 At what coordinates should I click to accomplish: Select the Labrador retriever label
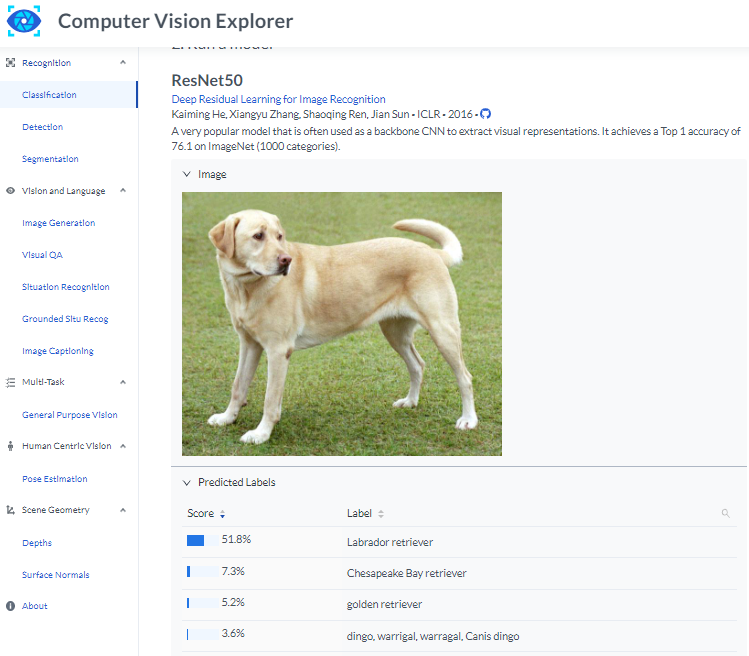pos(390,542)
